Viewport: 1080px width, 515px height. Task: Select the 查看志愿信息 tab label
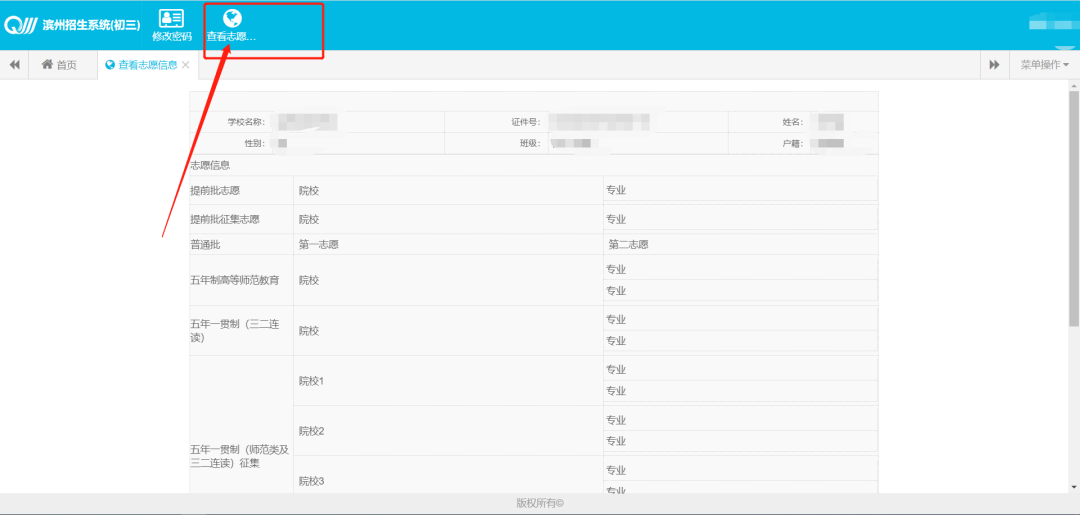[x=147, y=65]
